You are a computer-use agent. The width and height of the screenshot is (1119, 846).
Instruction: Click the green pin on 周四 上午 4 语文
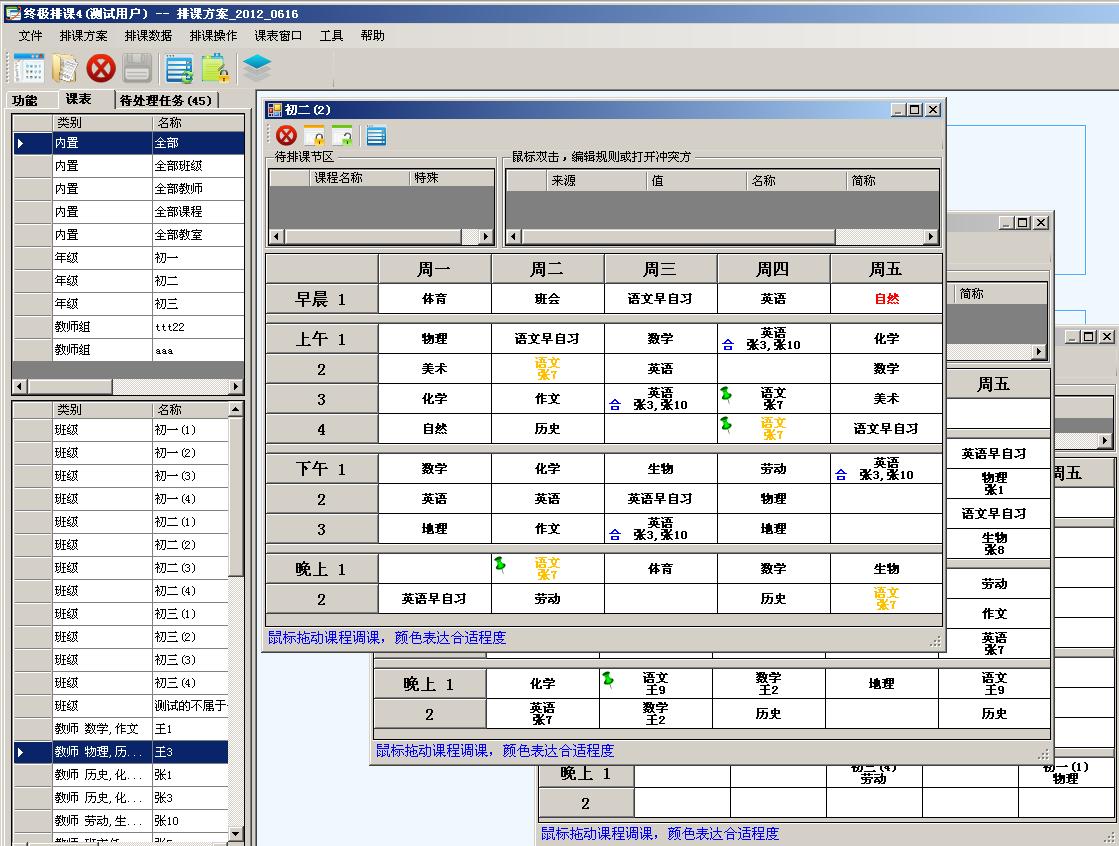726,424
